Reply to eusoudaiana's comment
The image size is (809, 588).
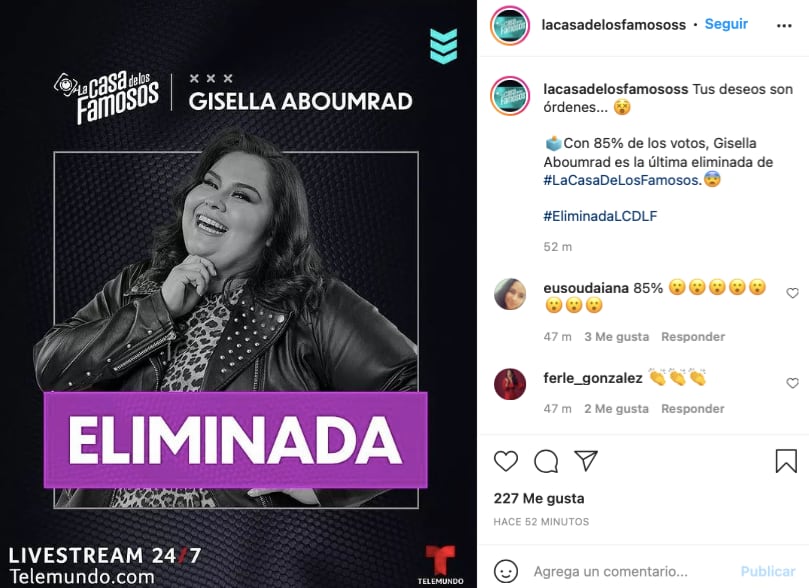coord(693,337)
